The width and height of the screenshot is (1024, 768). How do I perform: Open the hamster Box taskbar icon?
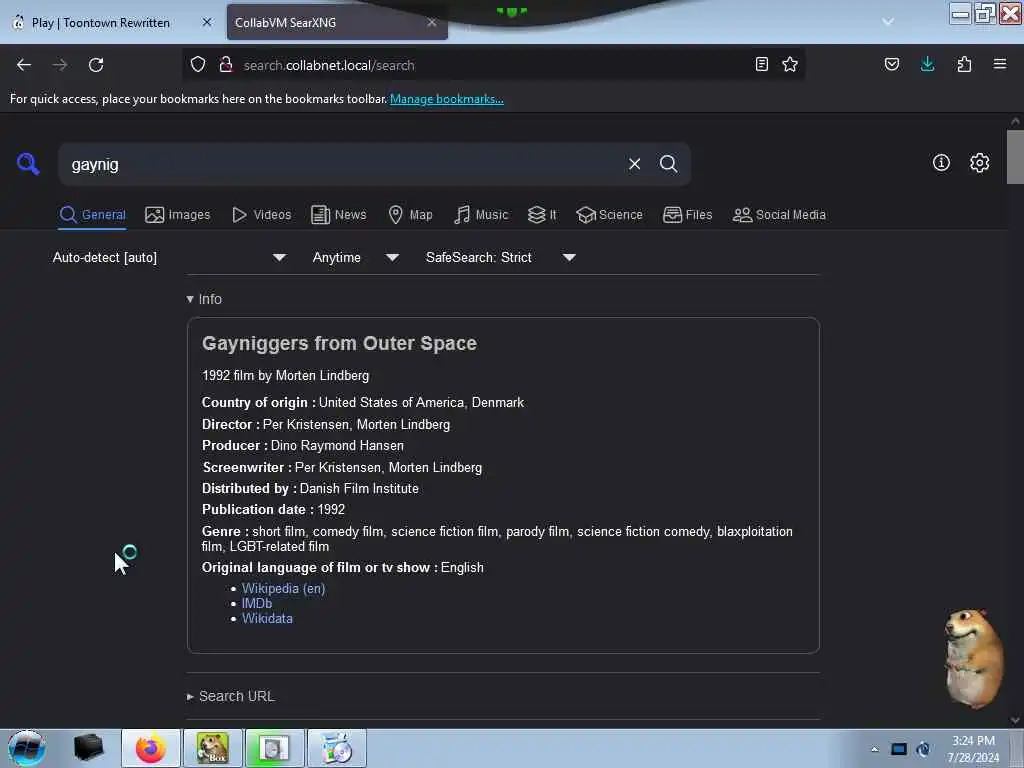213,748
